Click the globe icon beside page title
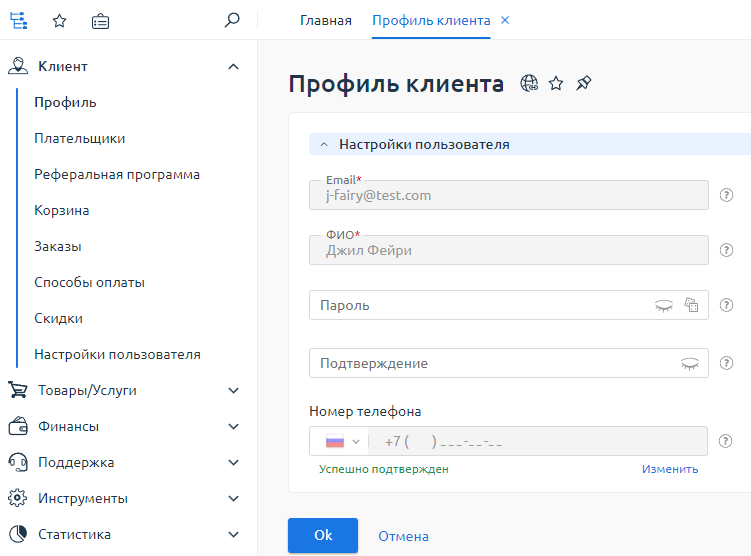 click(x=530, y=84)
